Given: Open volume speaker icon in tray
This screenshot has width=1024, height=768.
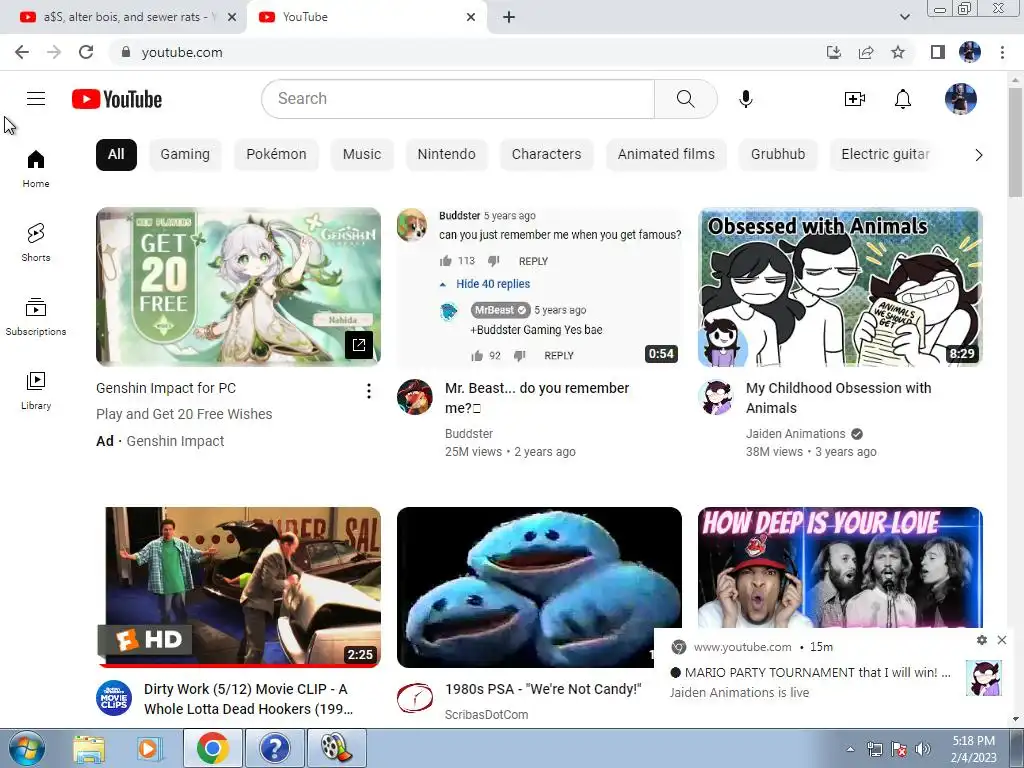Looking at the screenshot, I should tap(923, 749).
